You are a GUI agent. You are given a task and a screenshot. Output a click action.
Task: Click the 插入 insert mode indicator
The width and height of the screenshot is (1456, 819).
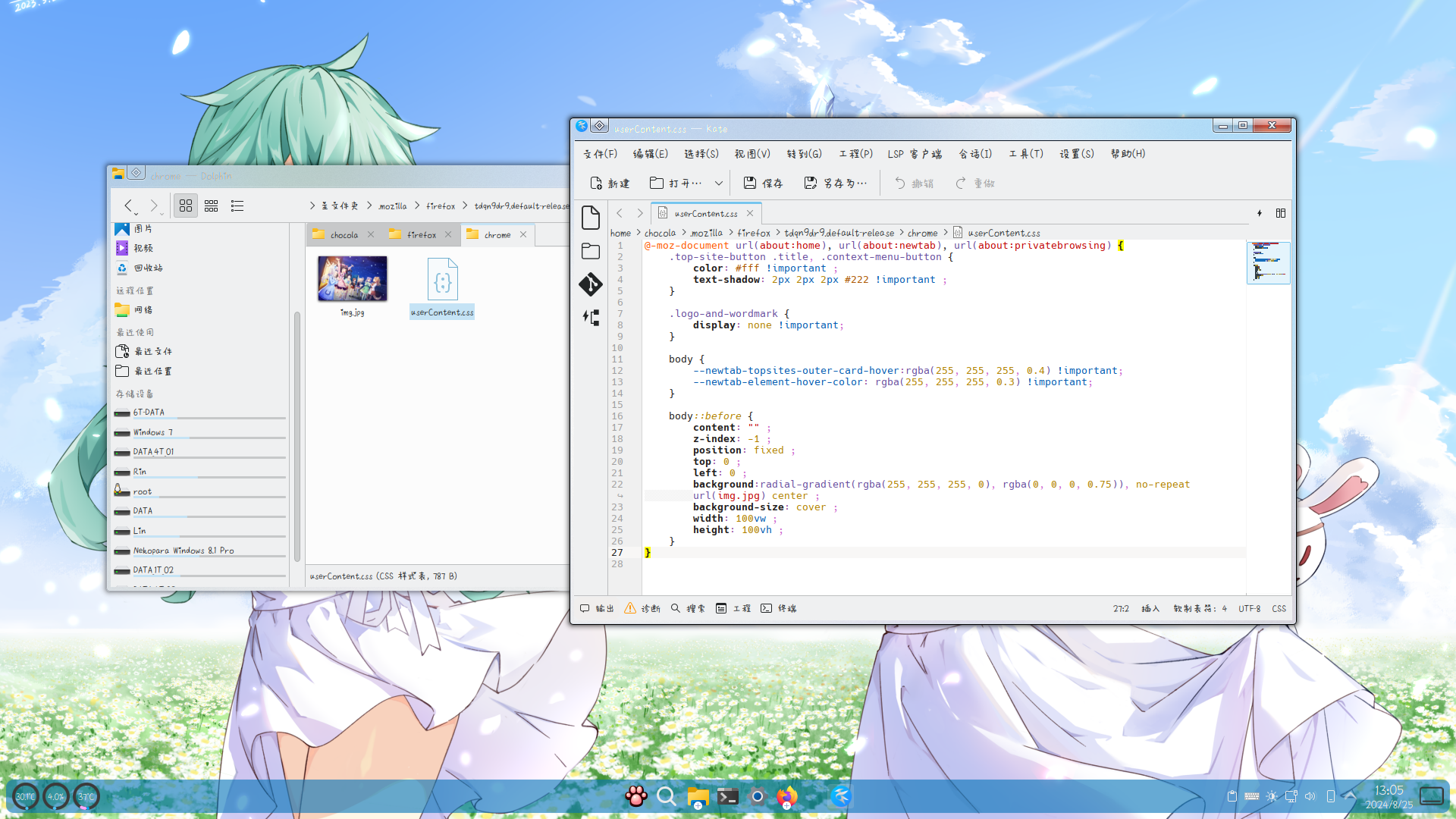(x=1150, y=608)
